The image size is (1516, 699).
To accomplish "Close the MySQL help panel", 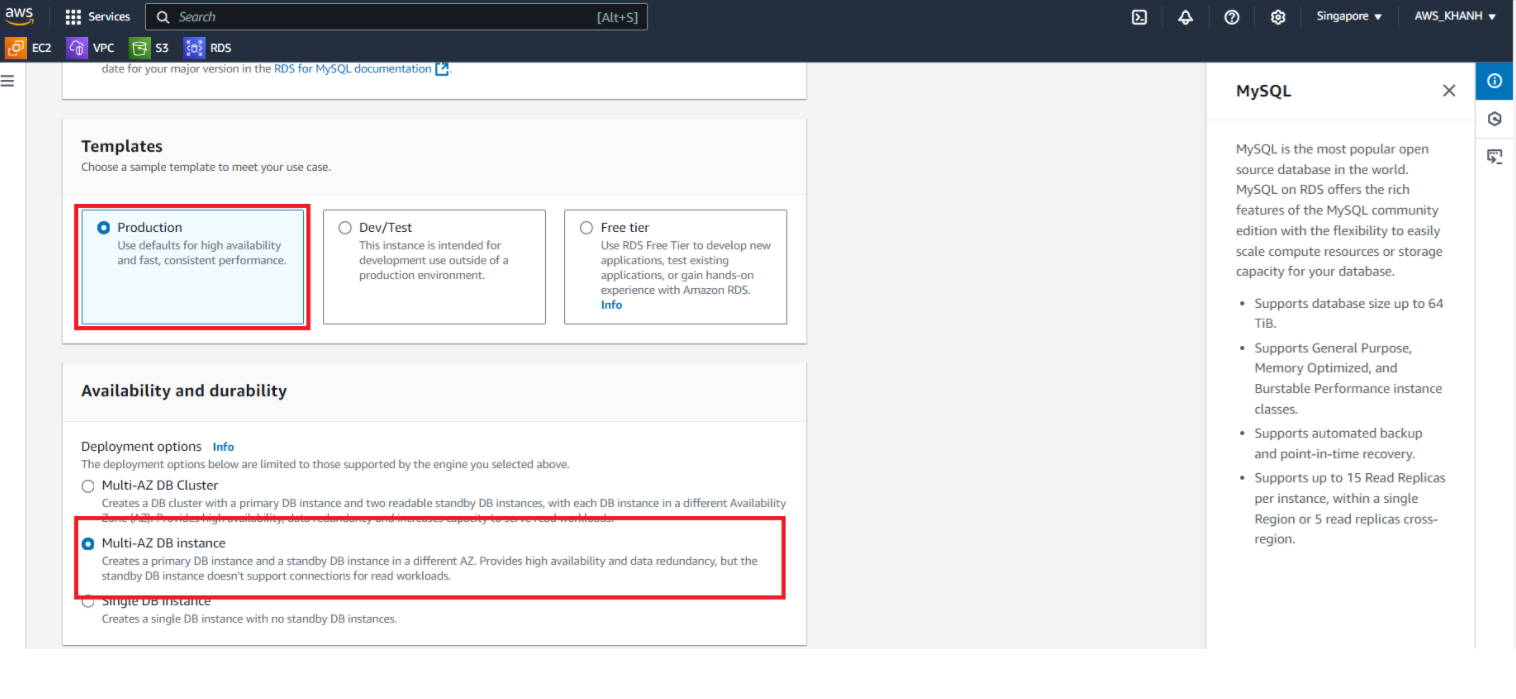I will click(x=1449, y=91).
